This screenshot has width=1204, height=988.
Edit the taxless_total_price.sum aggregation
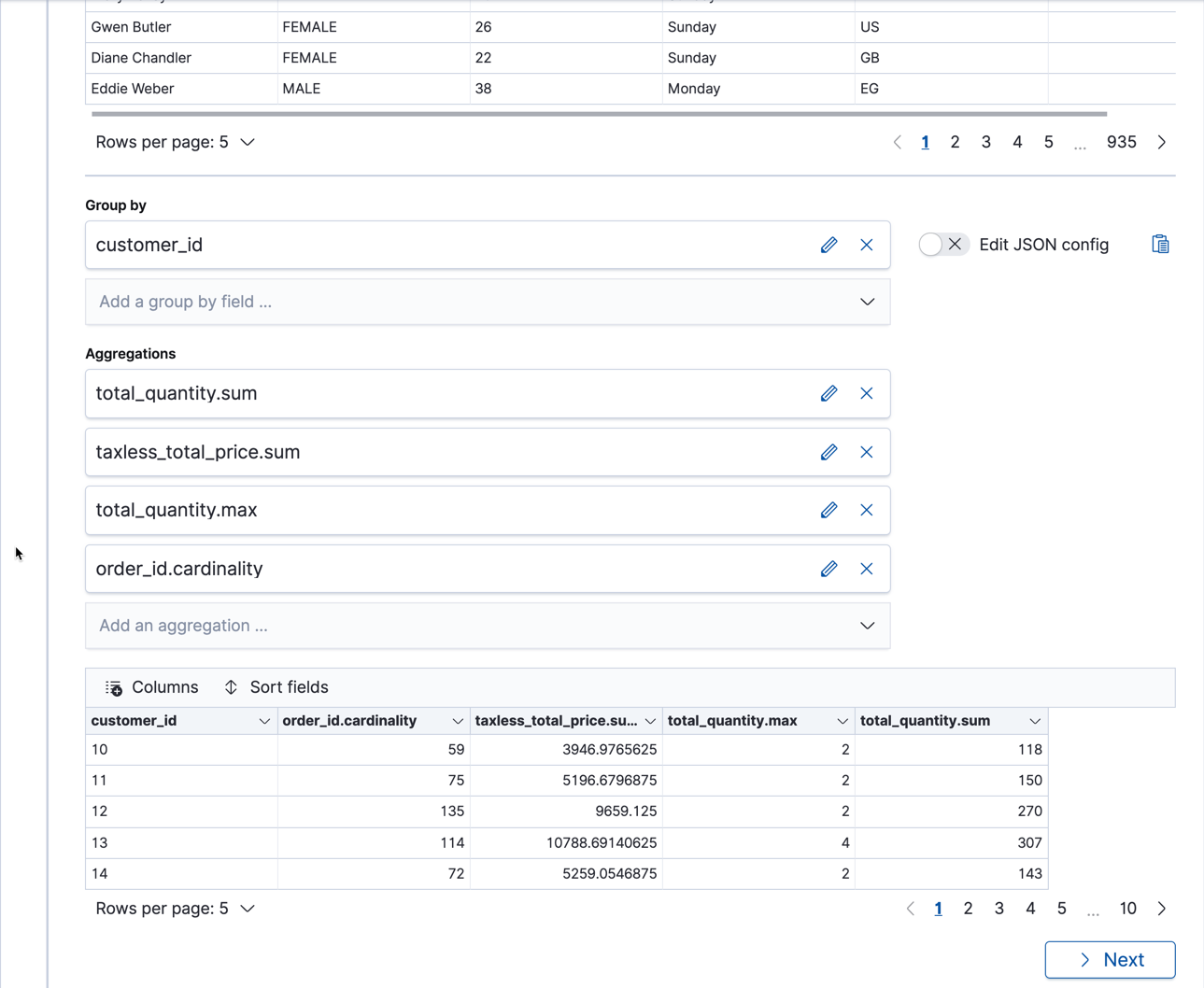[829, 452]
